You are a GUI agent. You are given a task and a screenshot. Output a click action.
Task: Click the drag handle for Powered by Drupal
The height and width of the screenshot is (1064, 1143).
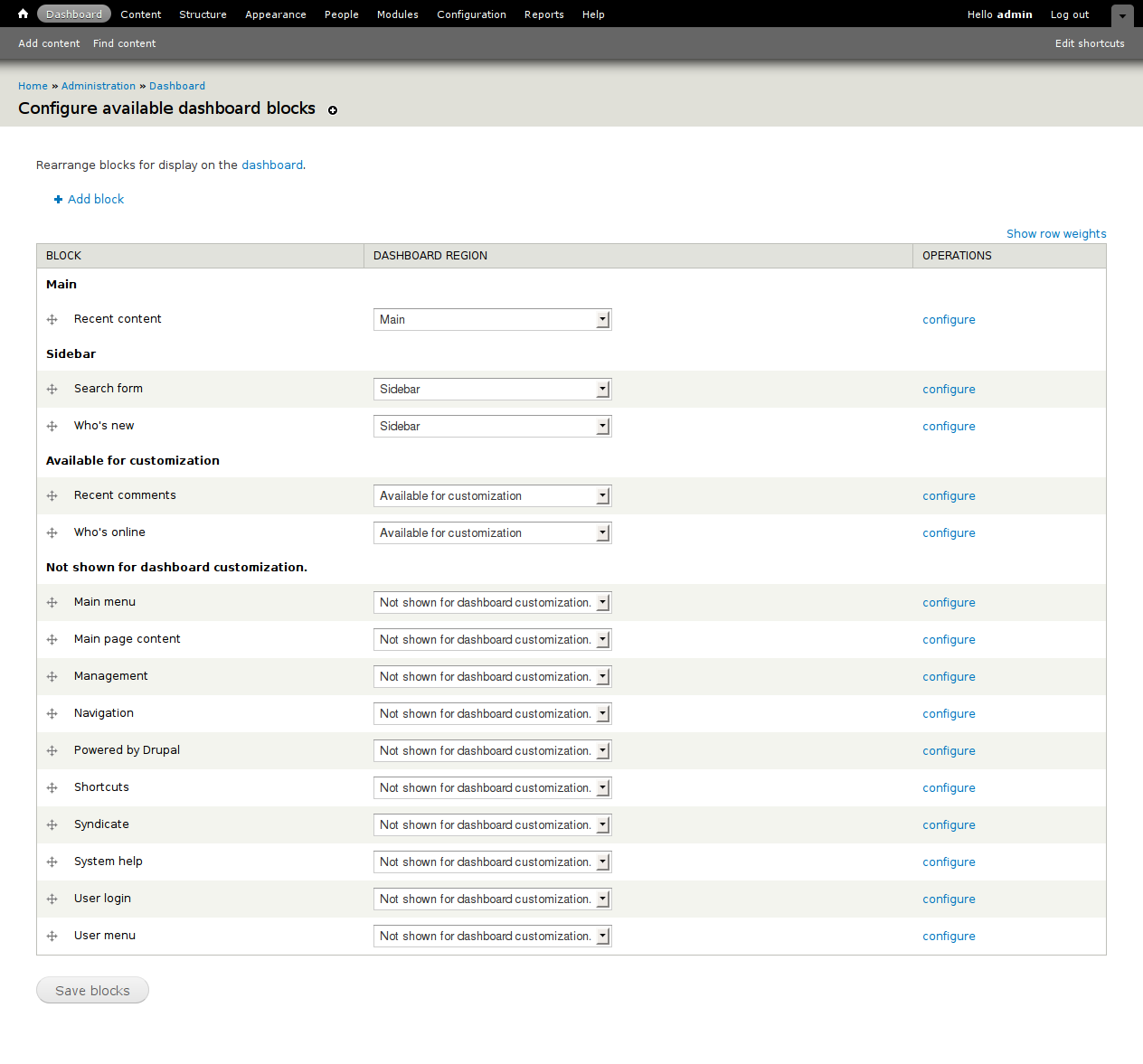click(52, 751)
